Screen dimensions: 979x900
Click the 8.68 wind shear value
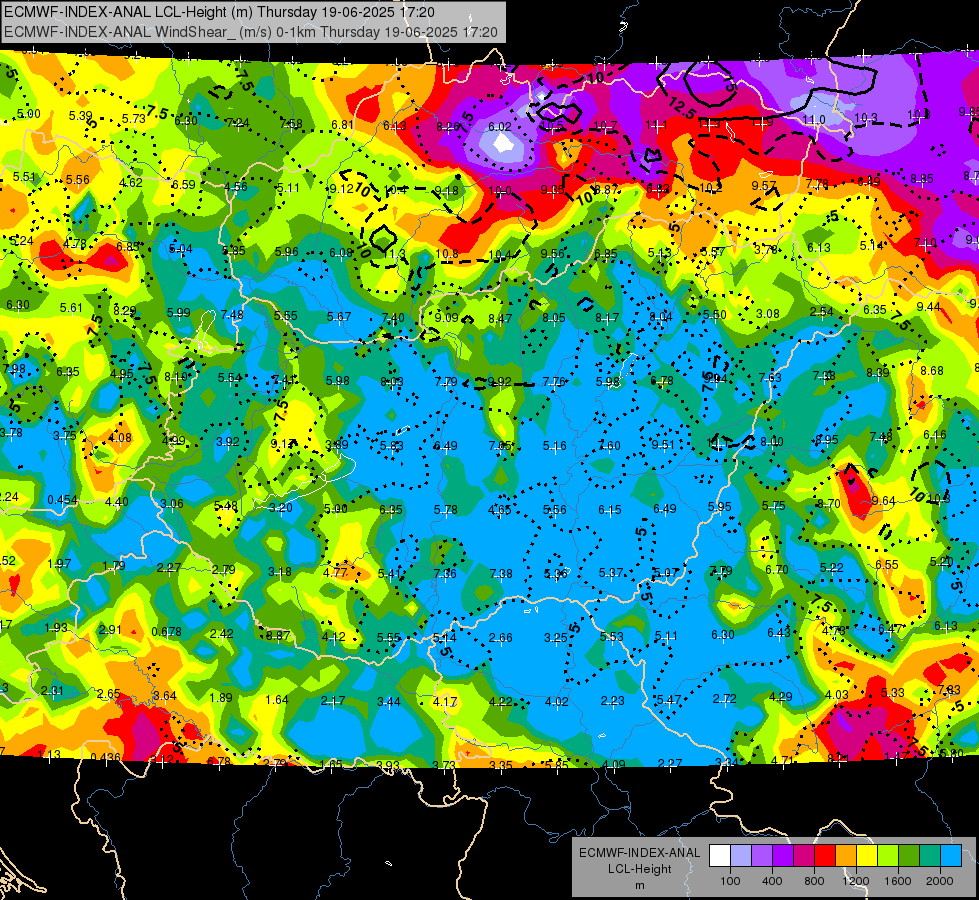point(932,371)
